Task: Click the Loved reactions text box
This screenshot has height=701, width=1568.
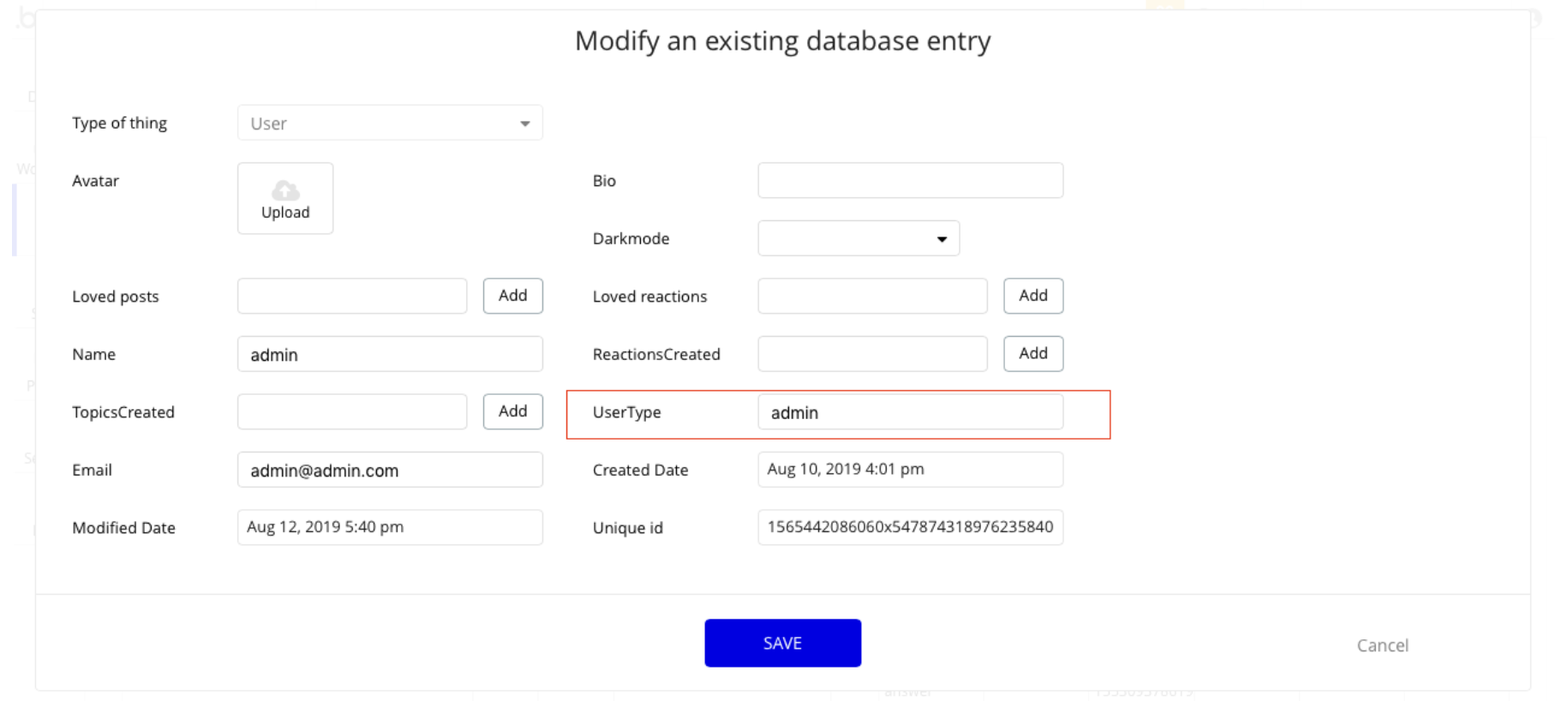Action: [872, 296]
